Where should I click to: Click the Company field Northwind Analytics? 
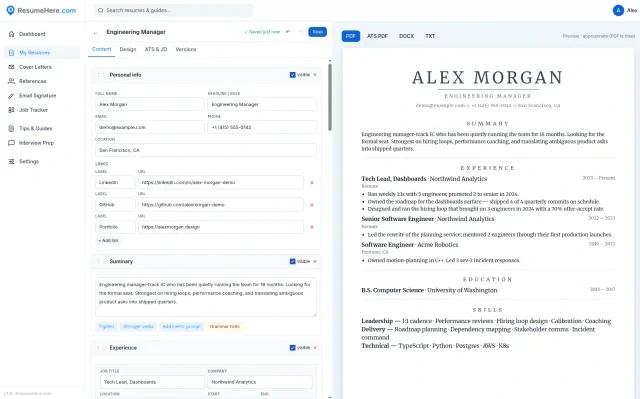click(x=260, y=382)
